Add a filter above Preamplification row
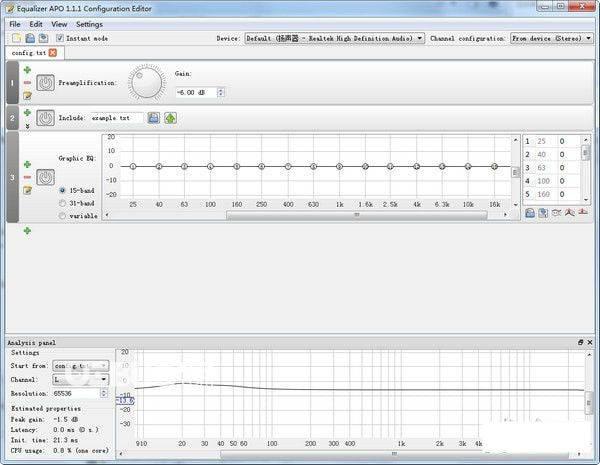The width and height of the screenshot is (600, 465). point(27,70)
